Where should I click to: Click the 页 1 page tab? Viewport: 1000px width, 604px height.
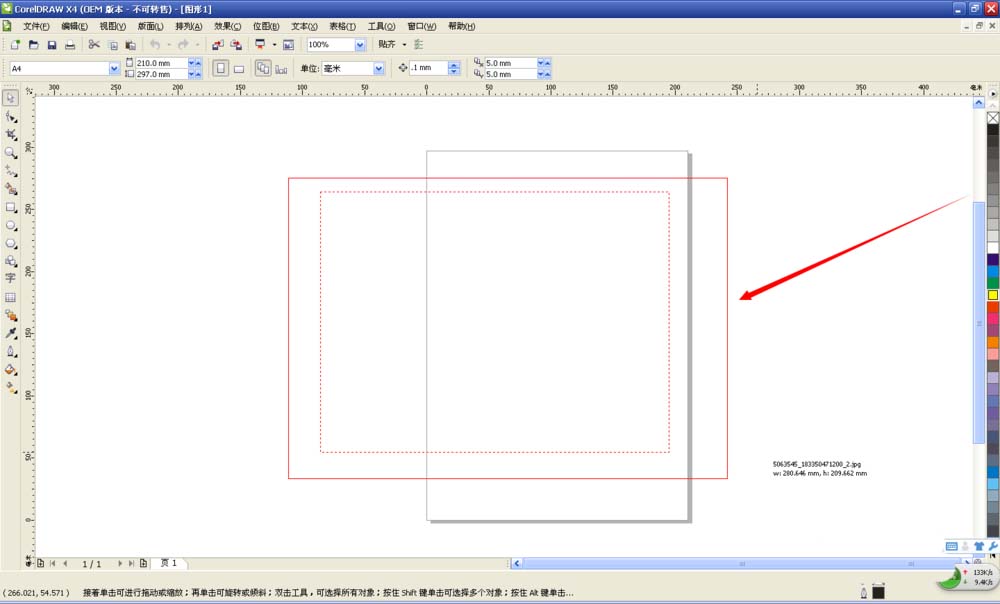pyautogui.click(x=169, y=563)
